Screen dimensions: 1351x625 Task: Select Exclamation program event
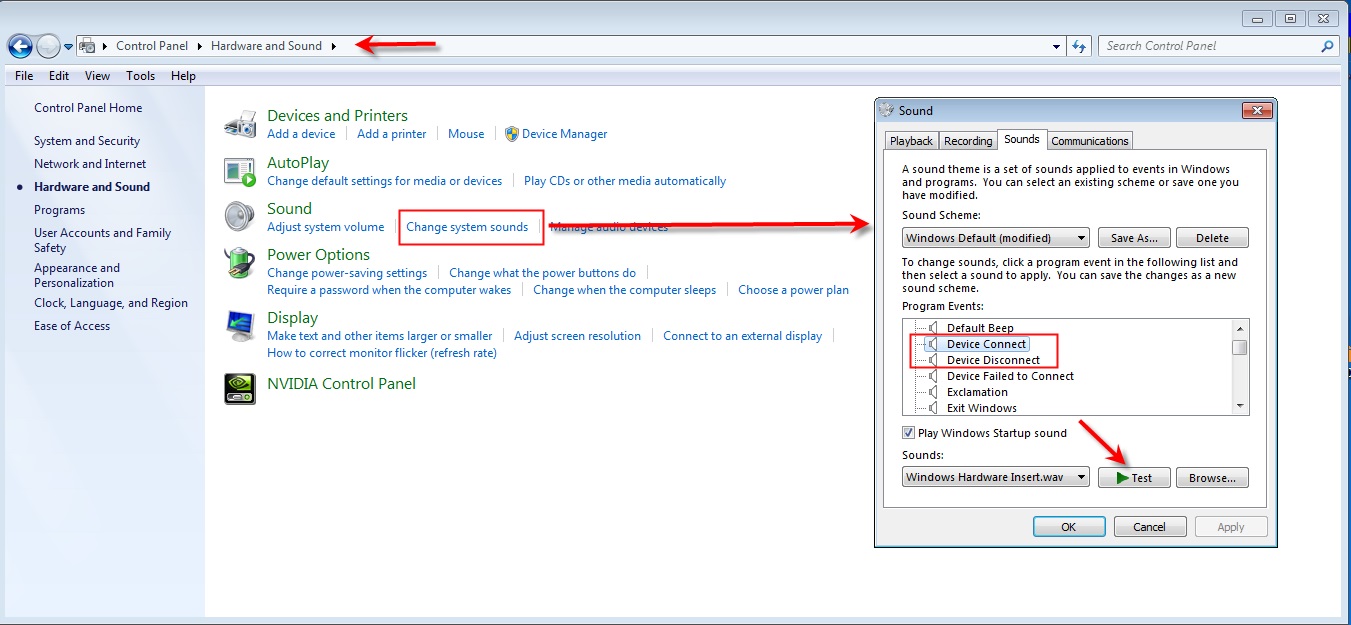click(977, 392)
